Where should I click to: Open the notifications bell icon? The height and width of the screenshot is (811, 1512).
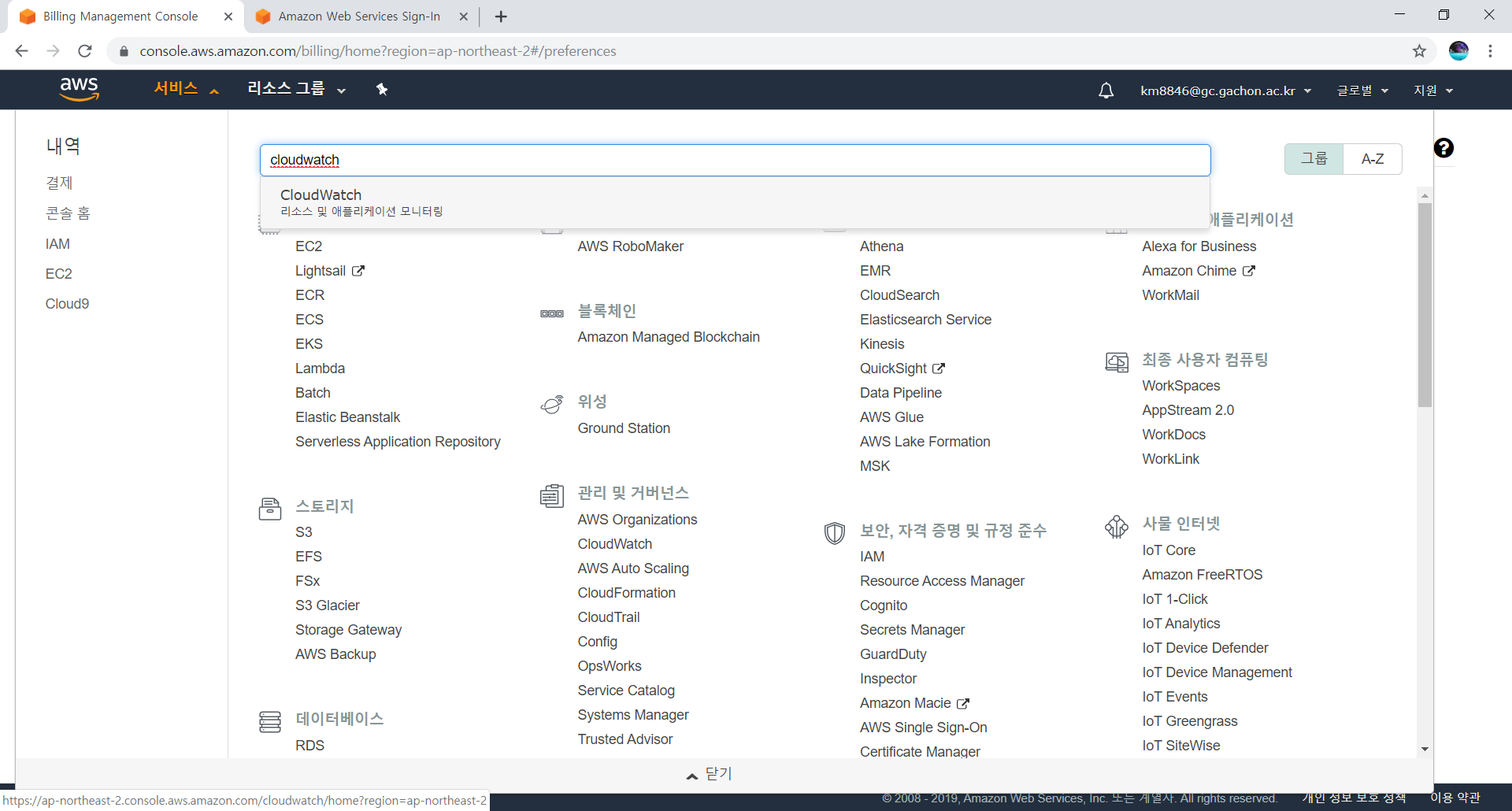click(x=1106, y=91)
